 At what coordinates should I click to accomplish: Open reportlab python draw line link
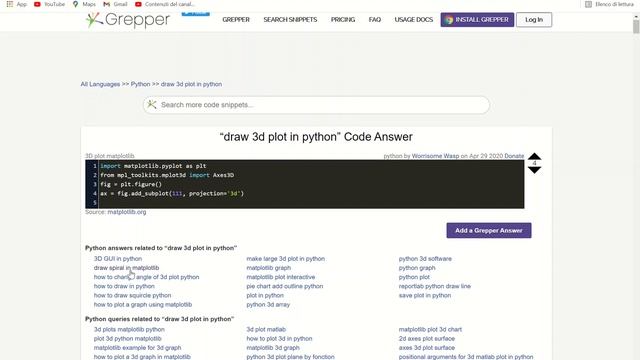tap(435, 286)
